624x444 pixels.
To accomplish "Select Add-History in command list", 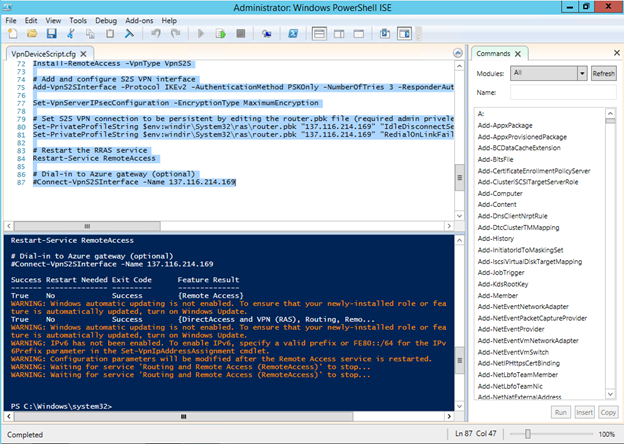I will pyautogui.click(x=495, y=239).
